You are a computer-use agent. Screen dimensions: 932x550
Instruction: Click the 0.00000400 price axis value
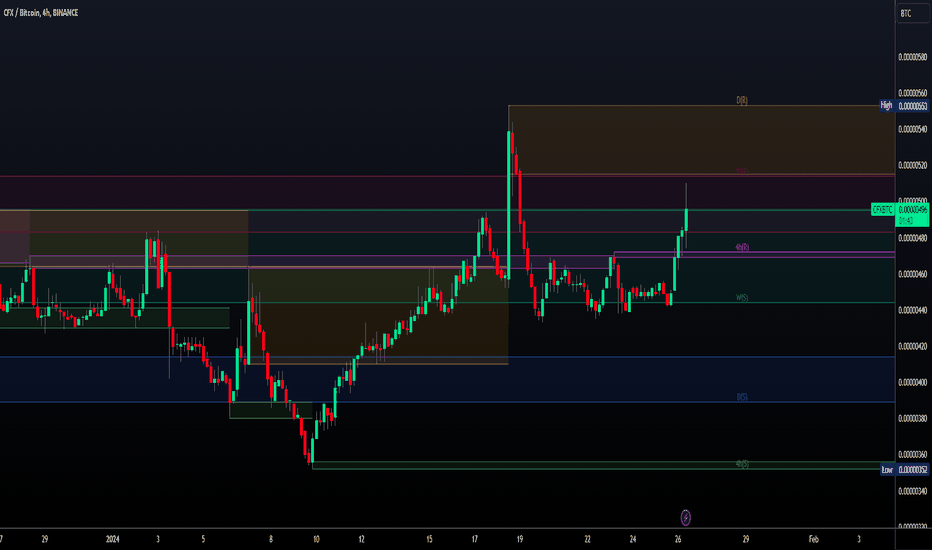pos(912,382)
